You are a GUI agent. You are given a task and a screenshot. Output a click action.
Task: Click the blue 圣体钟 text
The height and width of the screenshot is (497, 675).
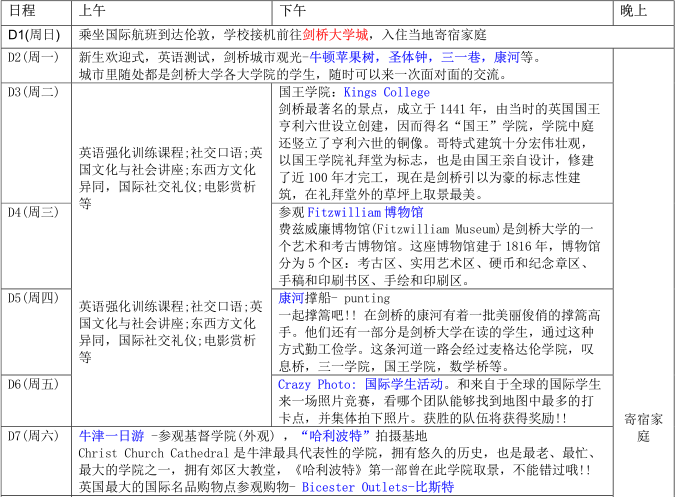pos(408,57)
